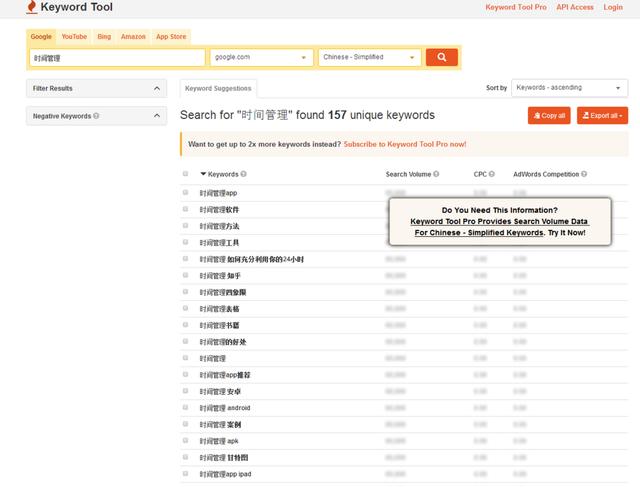Click the keyword 时间管理app推荐

(225, 375)
